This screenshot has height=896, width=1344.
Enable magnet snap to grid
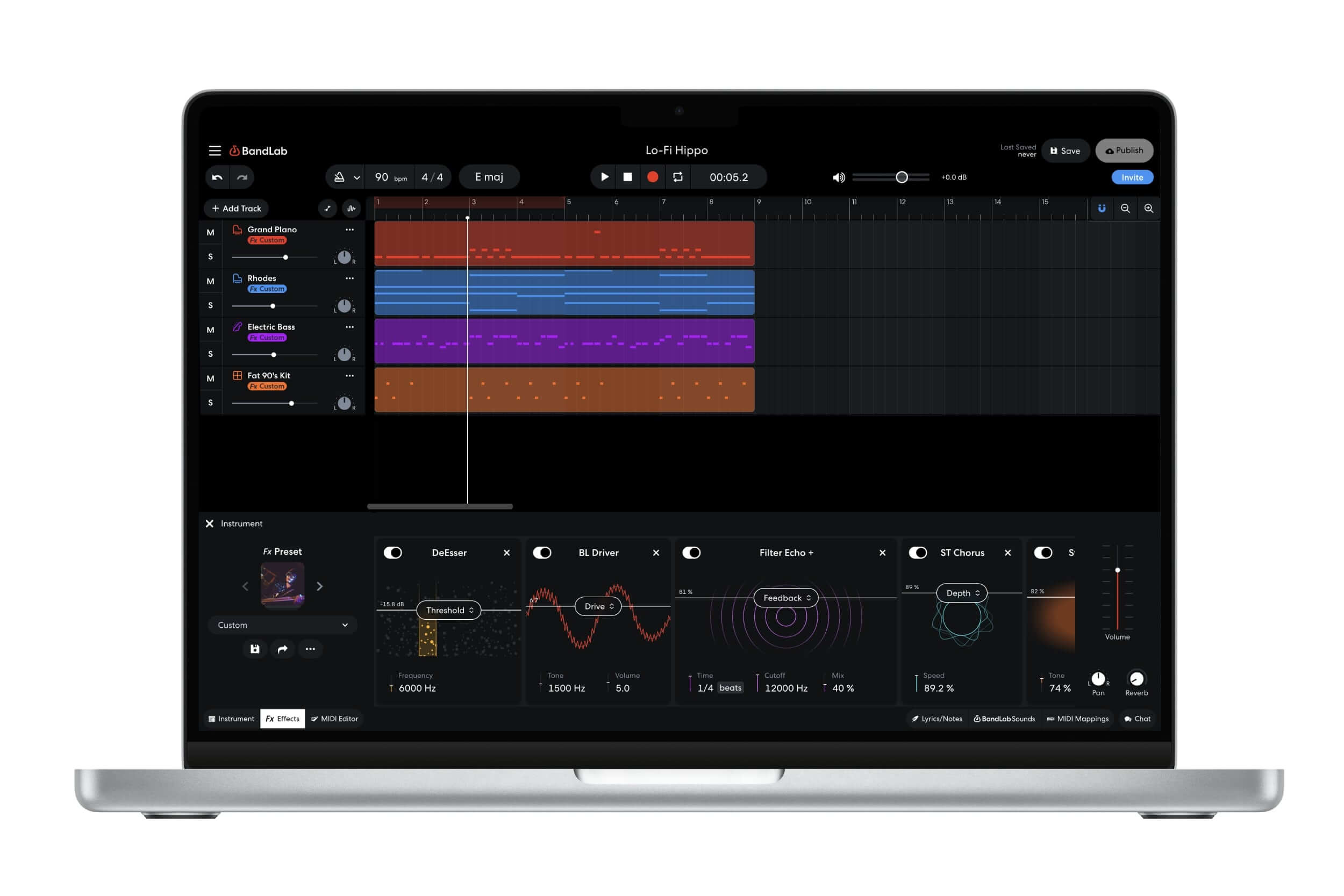click(x=1101, y=209)
